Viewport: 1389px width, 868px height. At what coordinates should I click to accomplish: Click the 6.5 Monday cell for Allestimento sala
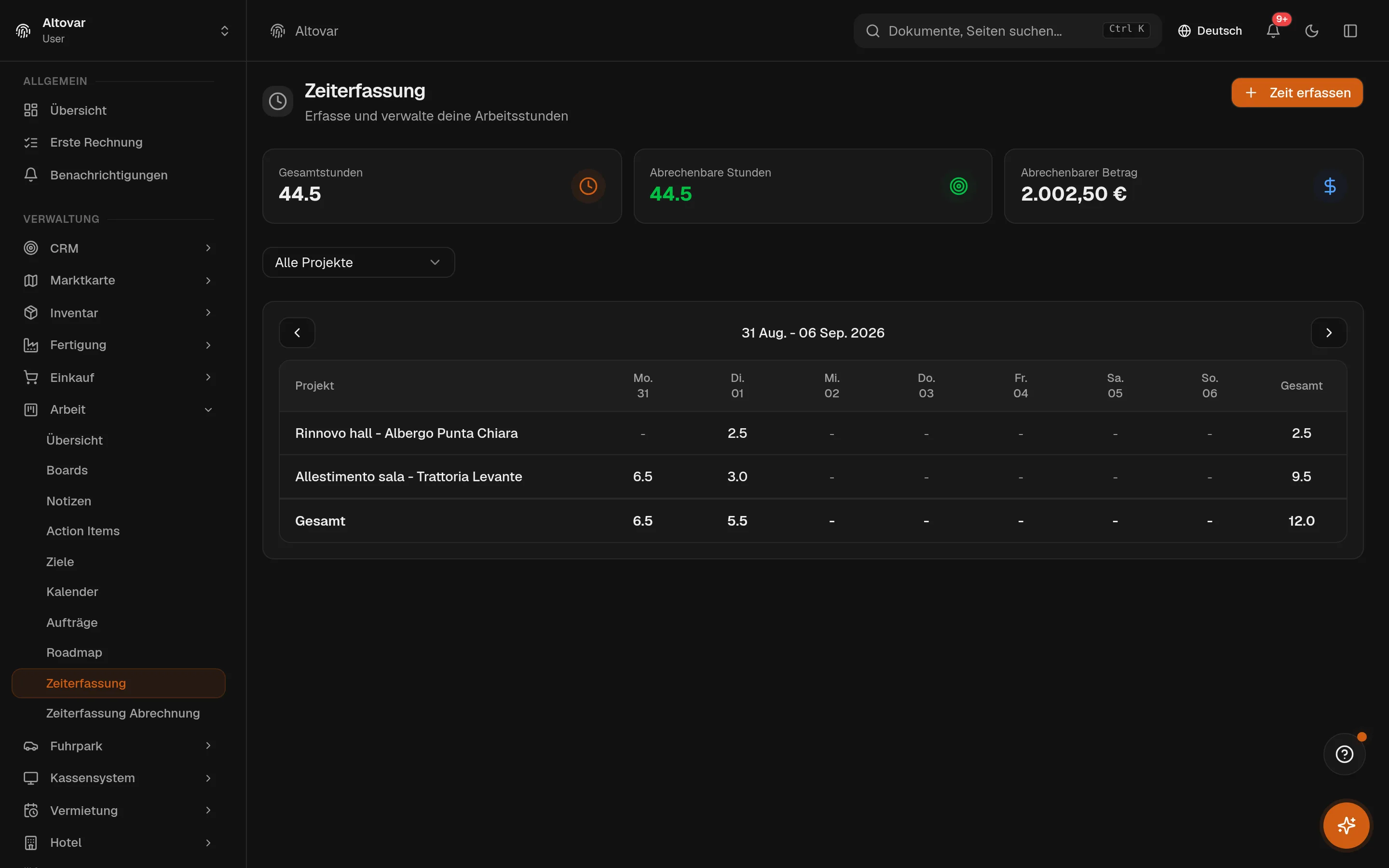[642, 476]
